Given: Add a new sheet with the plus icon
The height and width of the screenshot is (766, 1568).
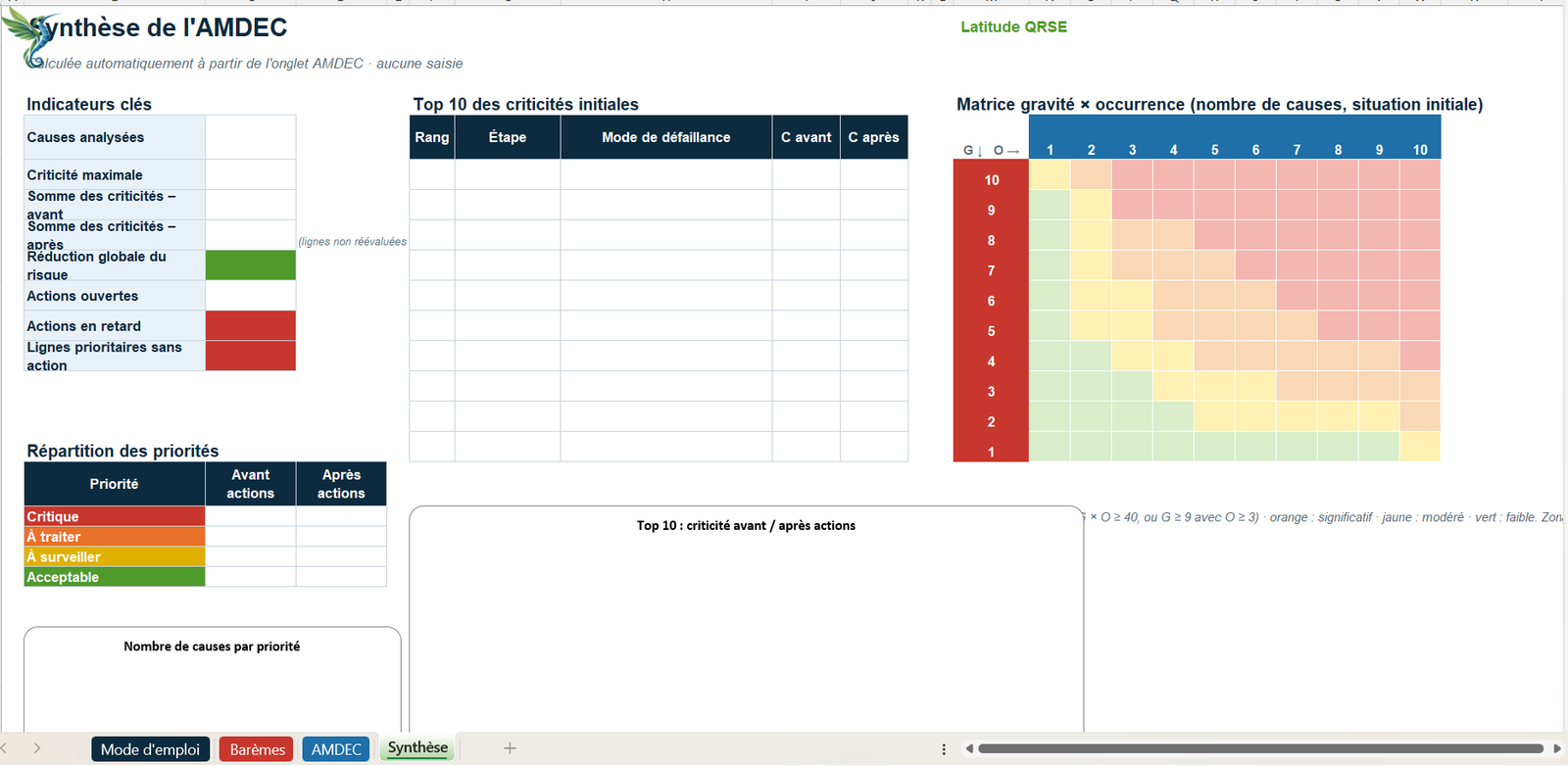Looking at the screenshot, I should pyautogui.click(x=510, y=748).
